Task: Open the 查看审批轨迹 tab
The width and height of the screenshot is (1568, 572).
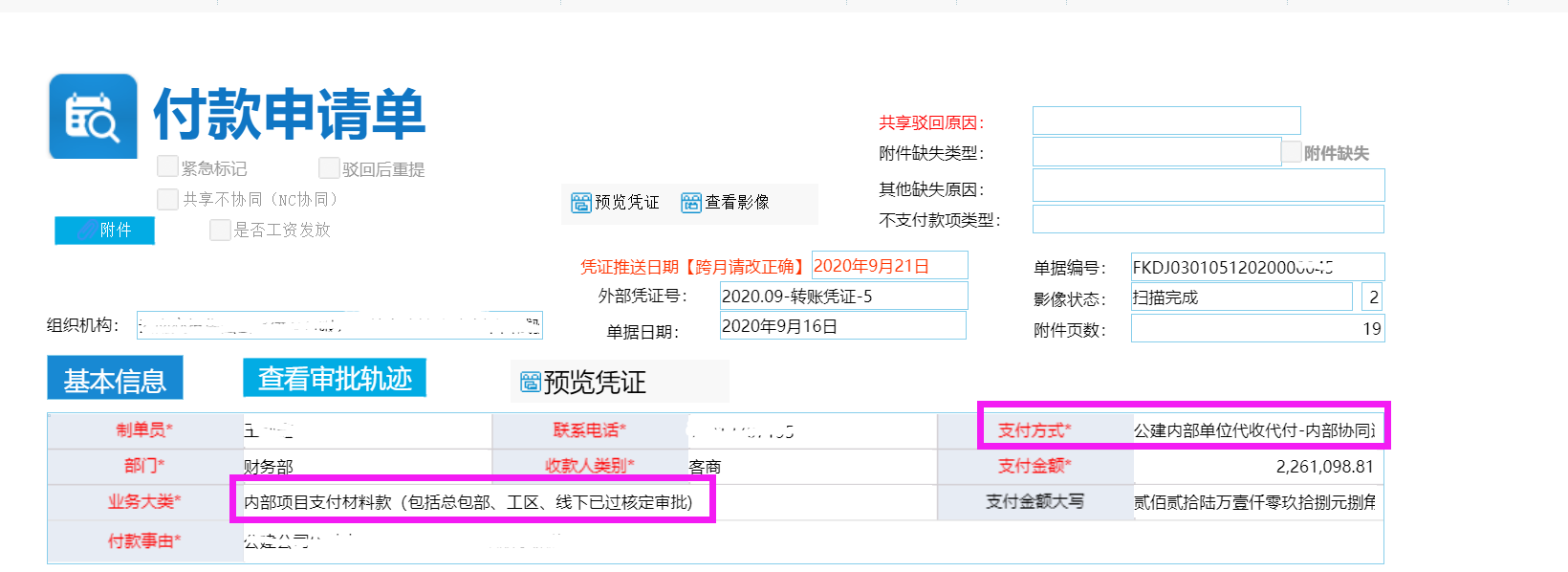Action: point(335,379)
